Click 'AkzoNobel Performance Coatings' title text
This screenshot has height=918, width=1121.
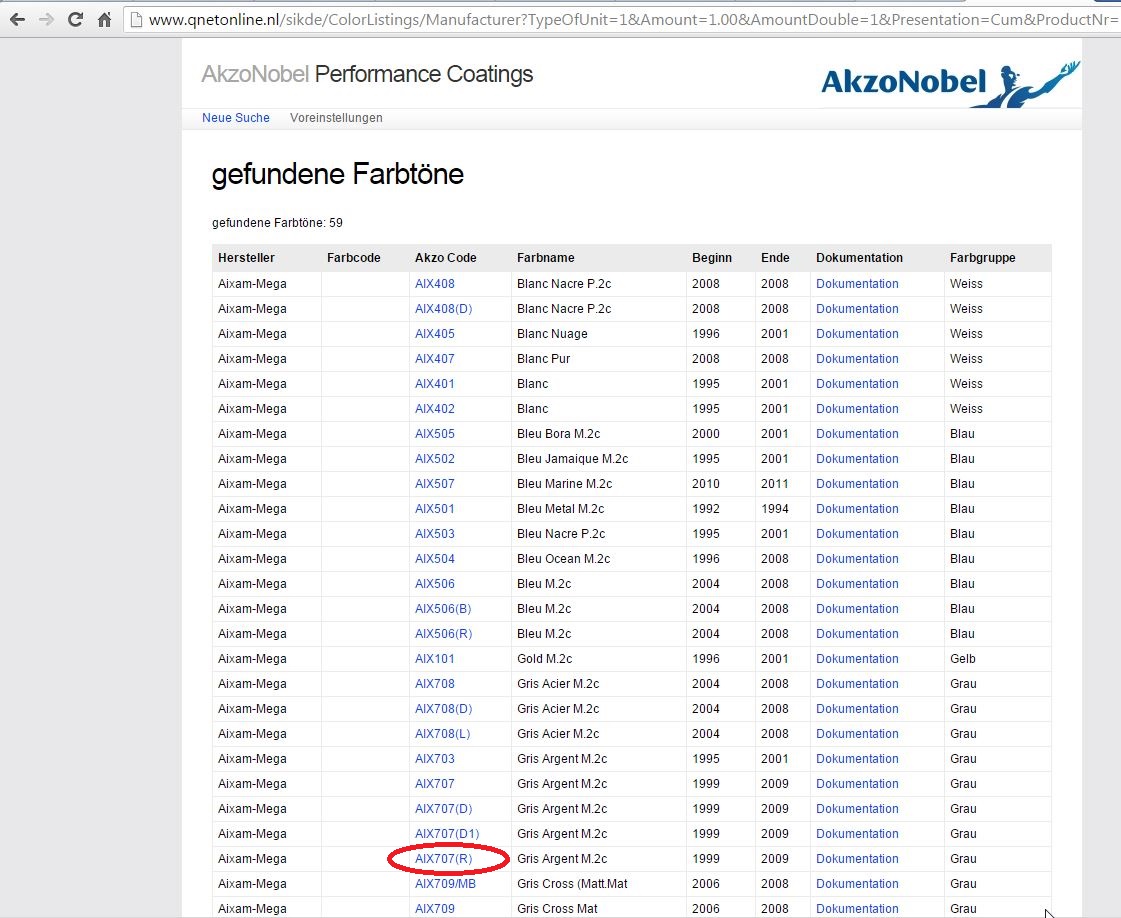click(367, 74)
